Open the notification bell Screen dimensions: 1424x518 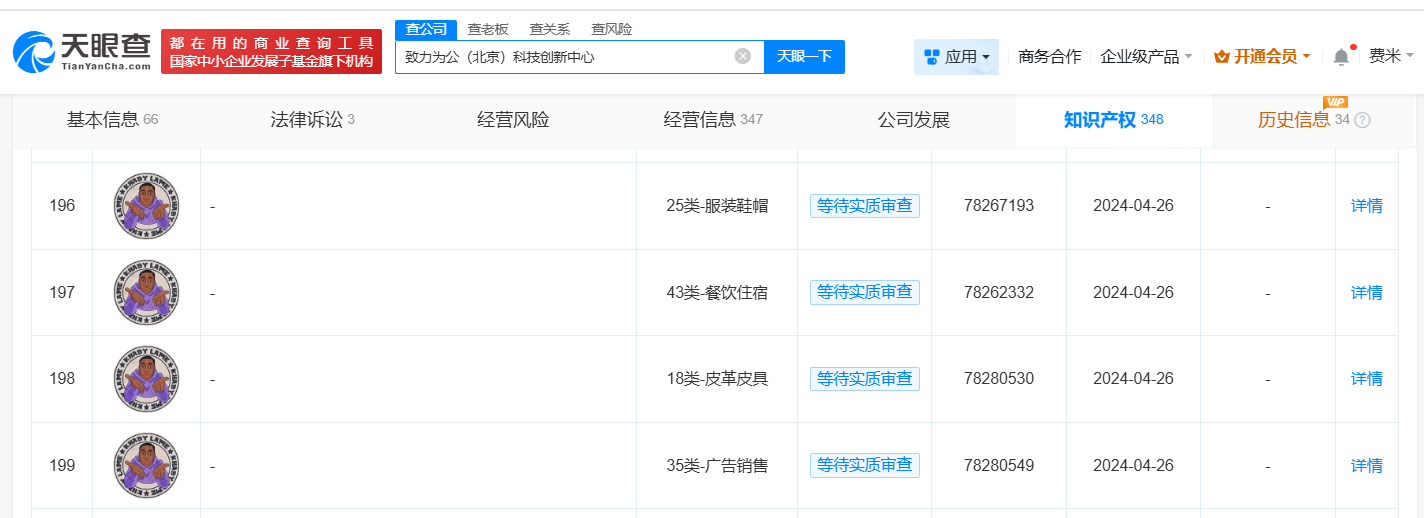click(x=1341, y=57)
